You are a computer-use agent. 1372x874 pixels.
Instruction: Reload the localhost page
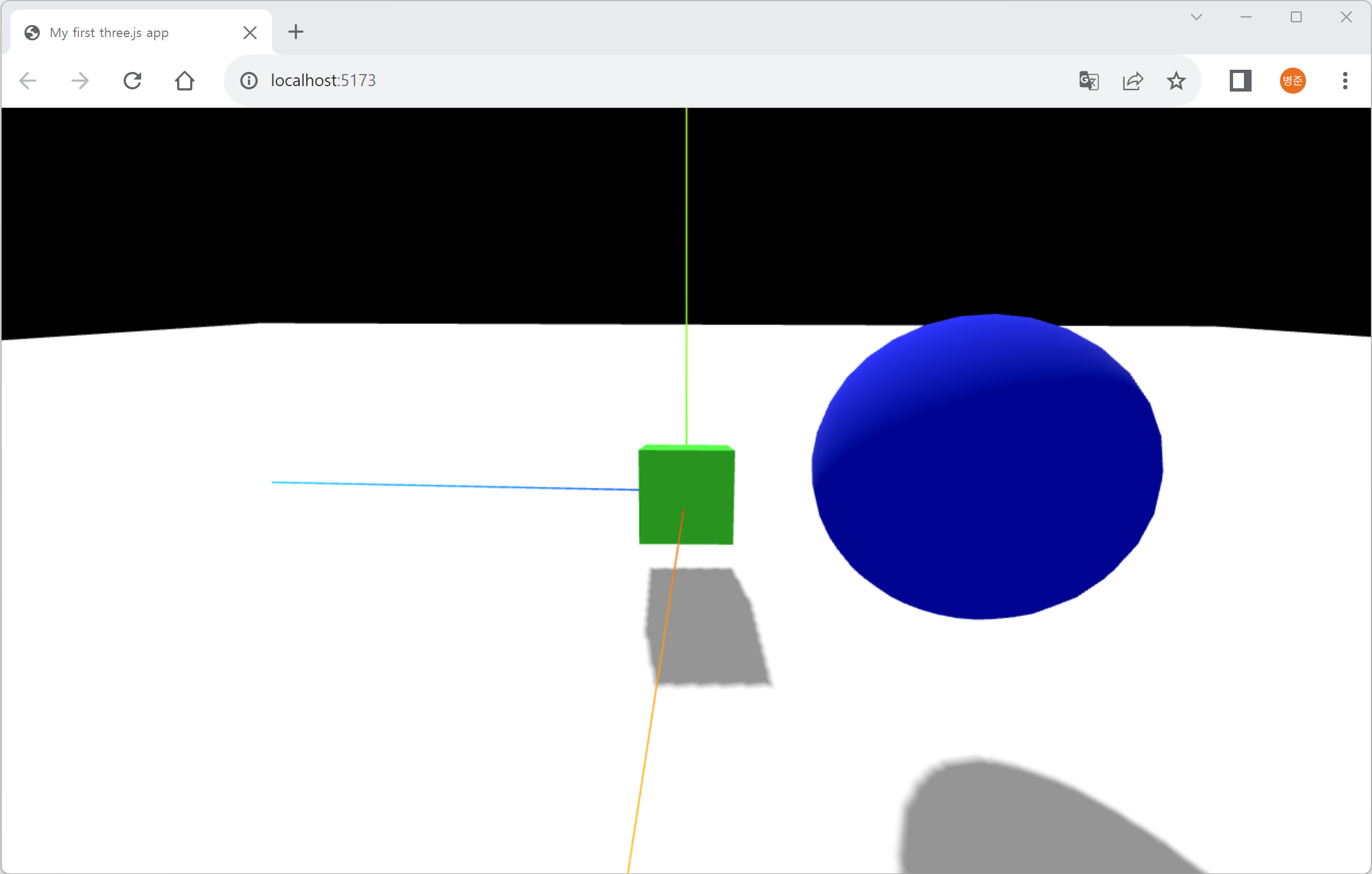click(x=132, y=80)
